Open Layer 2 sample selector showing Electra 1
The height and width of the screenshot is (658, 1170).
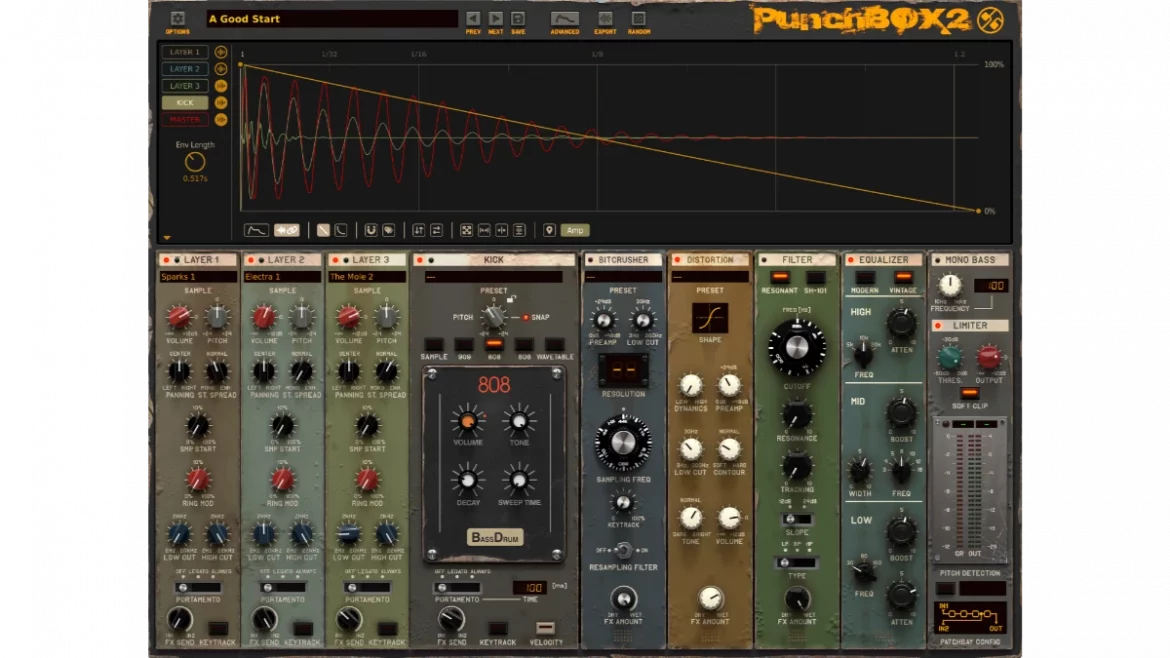coord(282,277)
